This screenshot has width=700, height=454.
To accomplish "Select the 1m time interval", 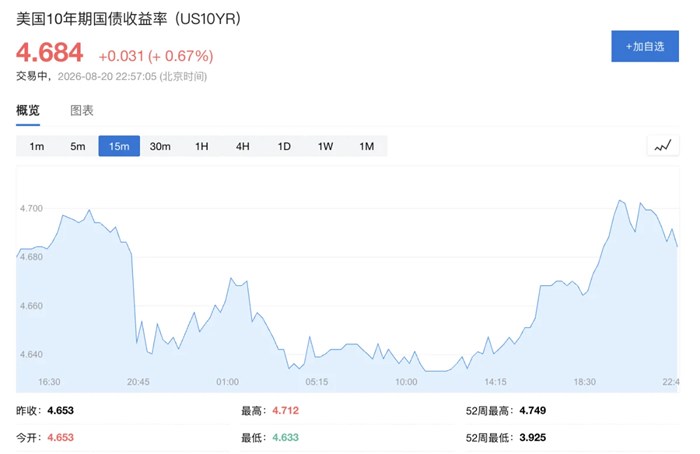I will click(x=37, y=146).
